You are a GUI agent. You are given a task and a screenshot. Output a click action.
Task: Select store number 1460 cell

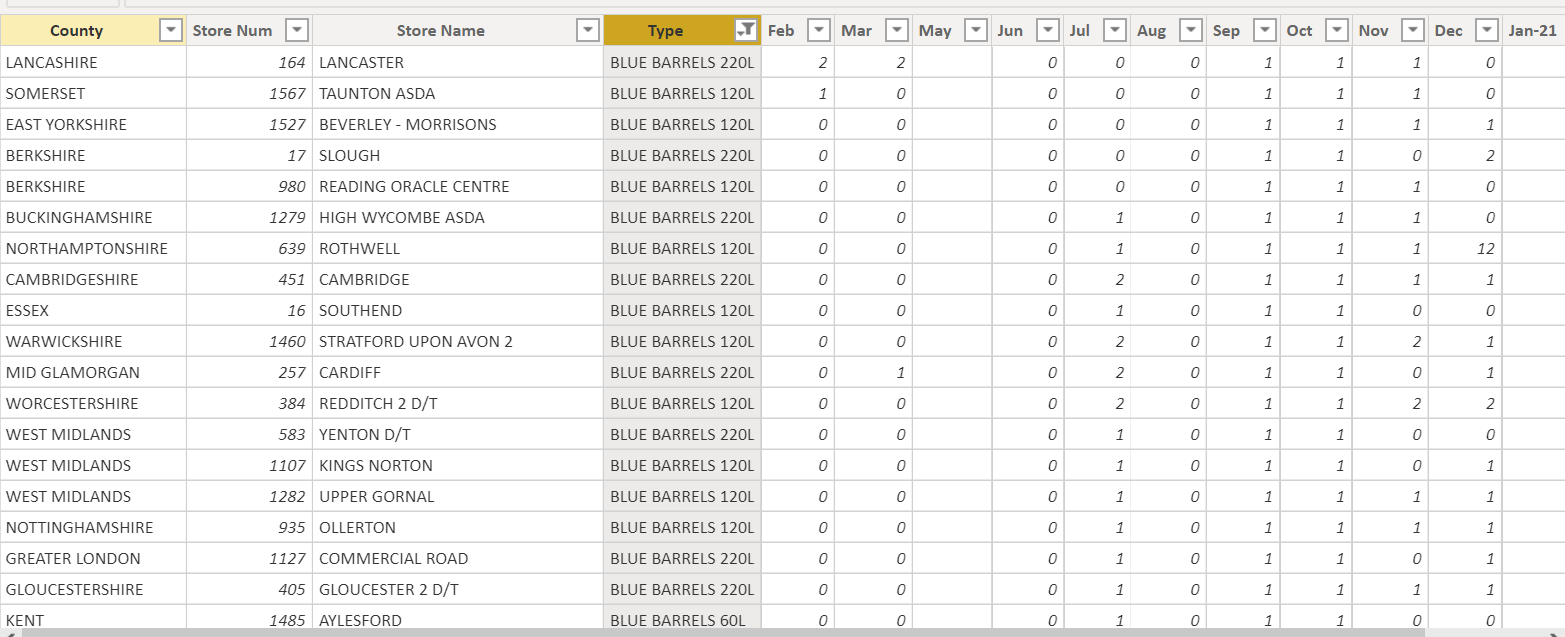(249, 341)
